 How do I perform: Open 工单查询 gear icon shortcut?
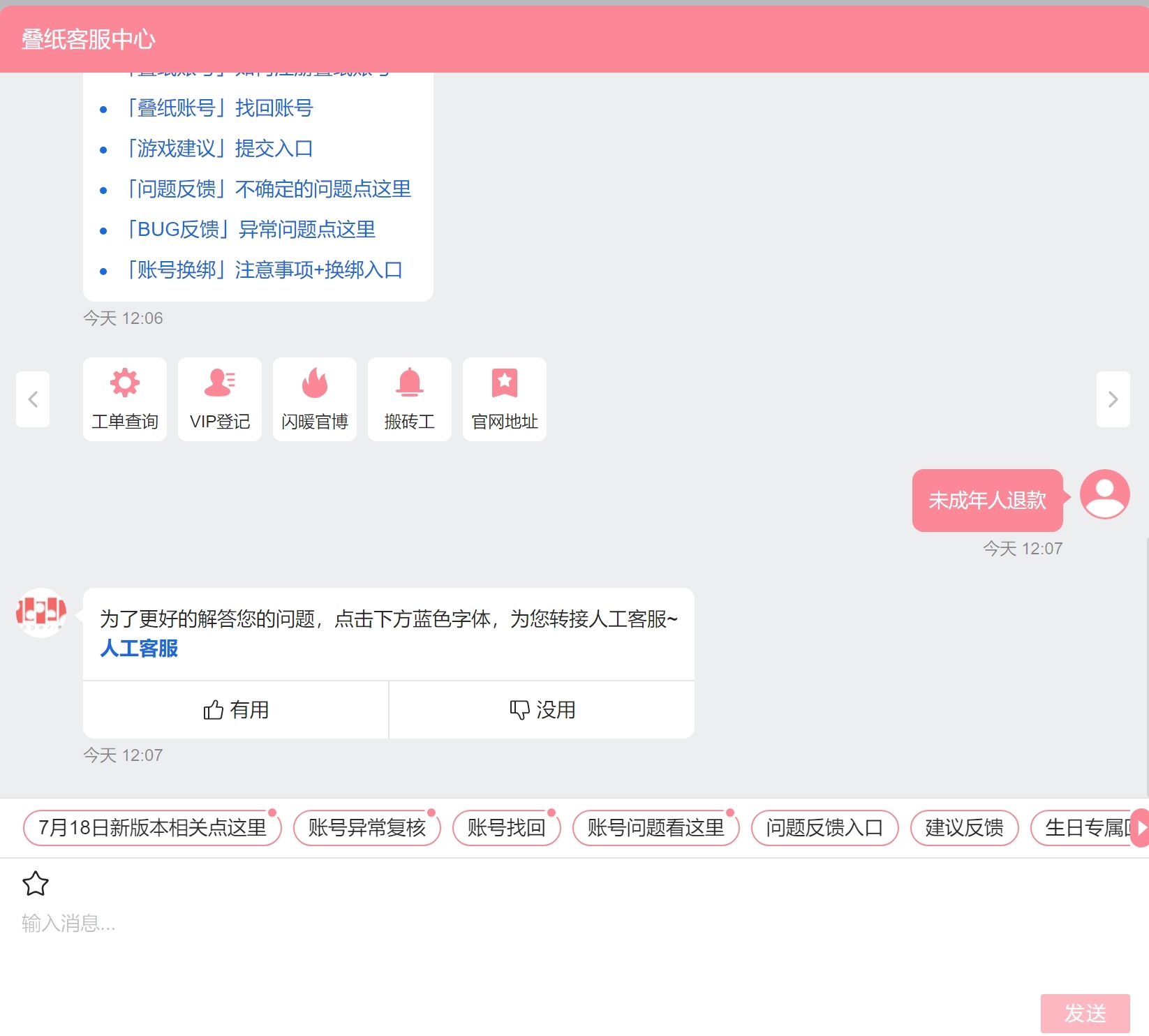point(125,399)
